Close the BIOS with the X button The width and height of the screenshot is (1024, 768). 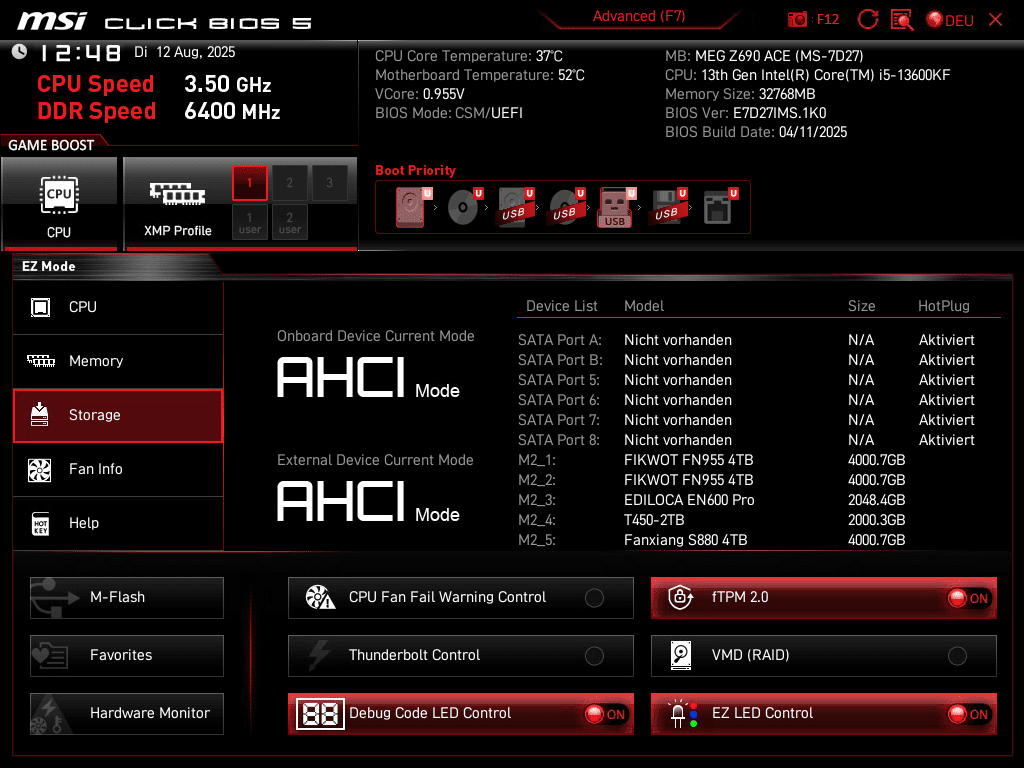click(996, 20)
